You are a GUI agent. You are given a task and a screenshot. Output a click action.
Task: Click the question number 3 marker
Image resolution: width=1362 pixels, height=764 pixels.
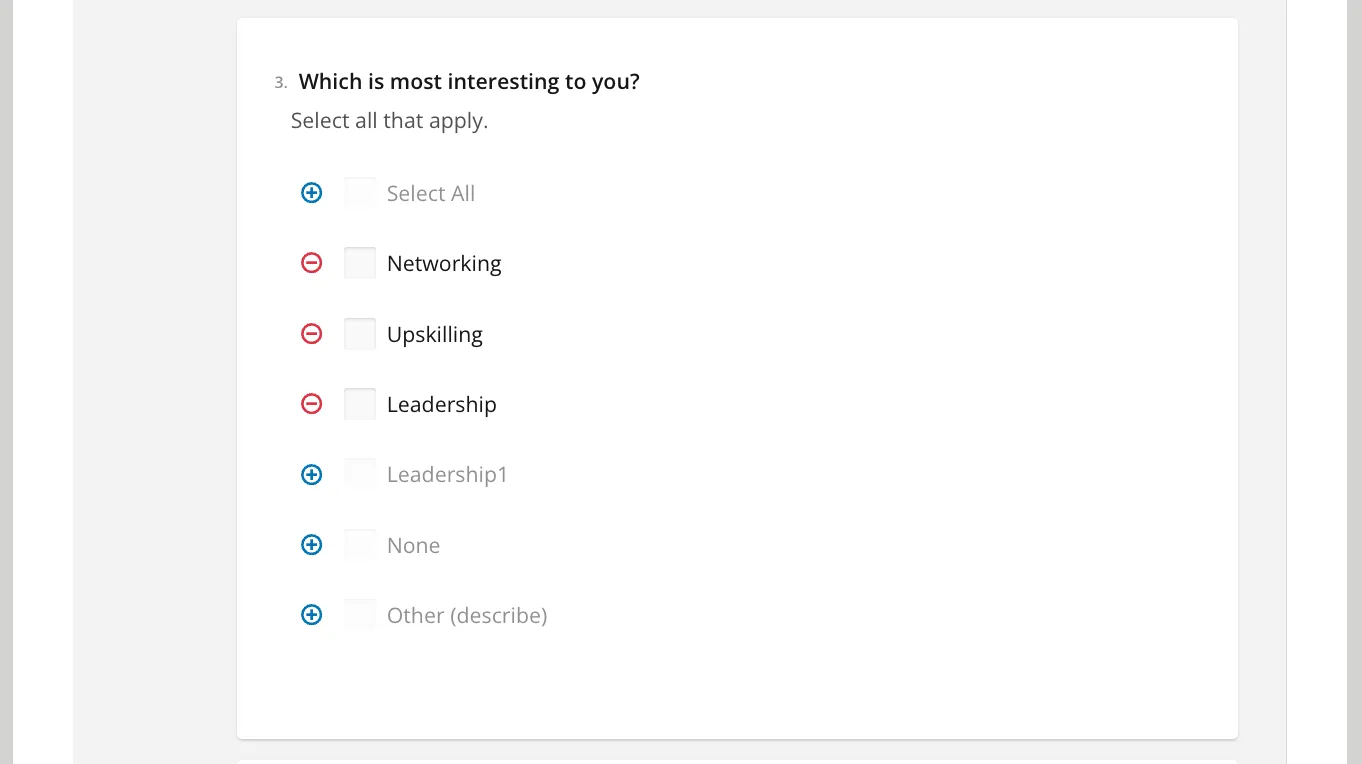point(280,83)
